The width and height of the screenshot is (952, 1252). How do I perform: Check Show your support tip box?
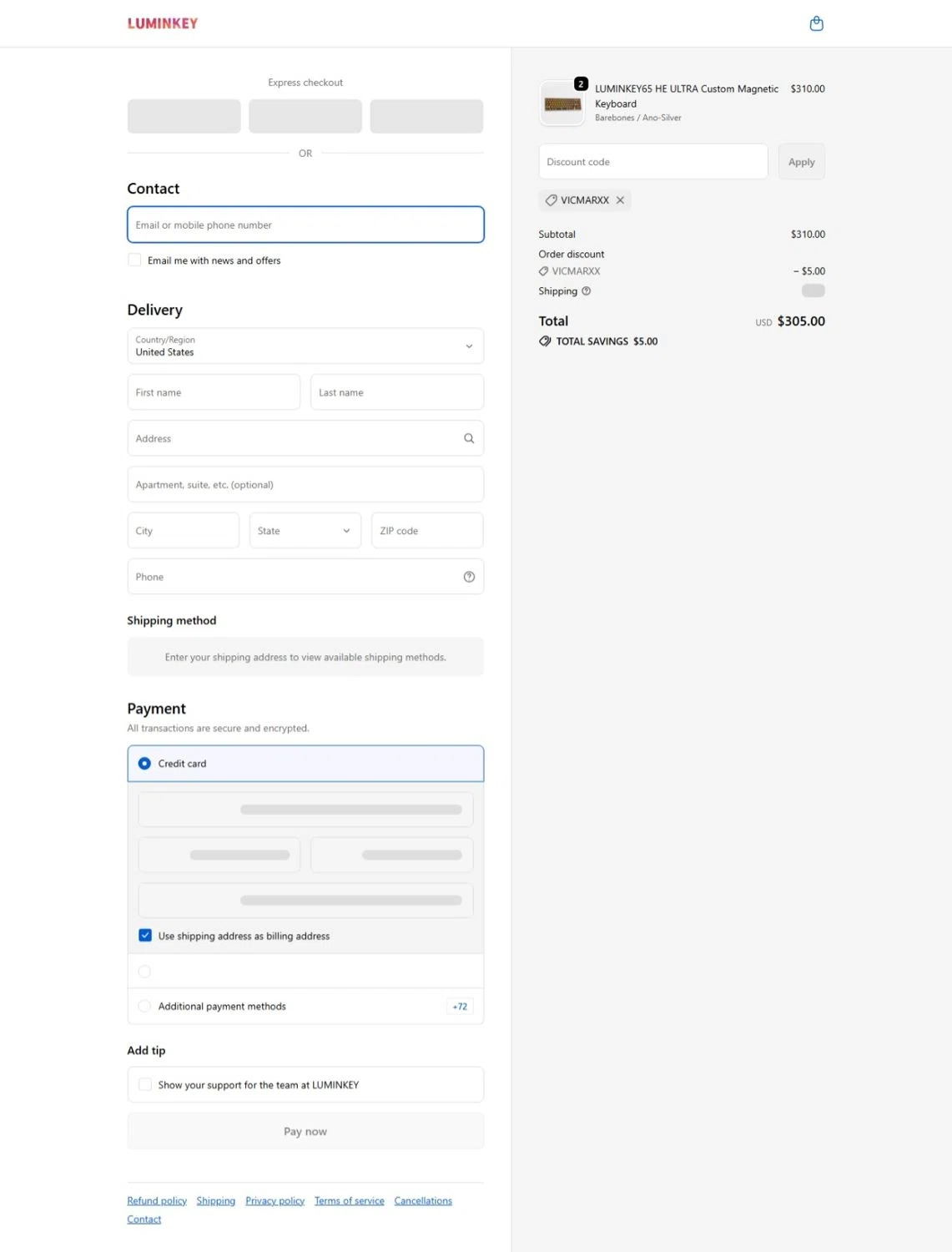[x=145, y=1085]
